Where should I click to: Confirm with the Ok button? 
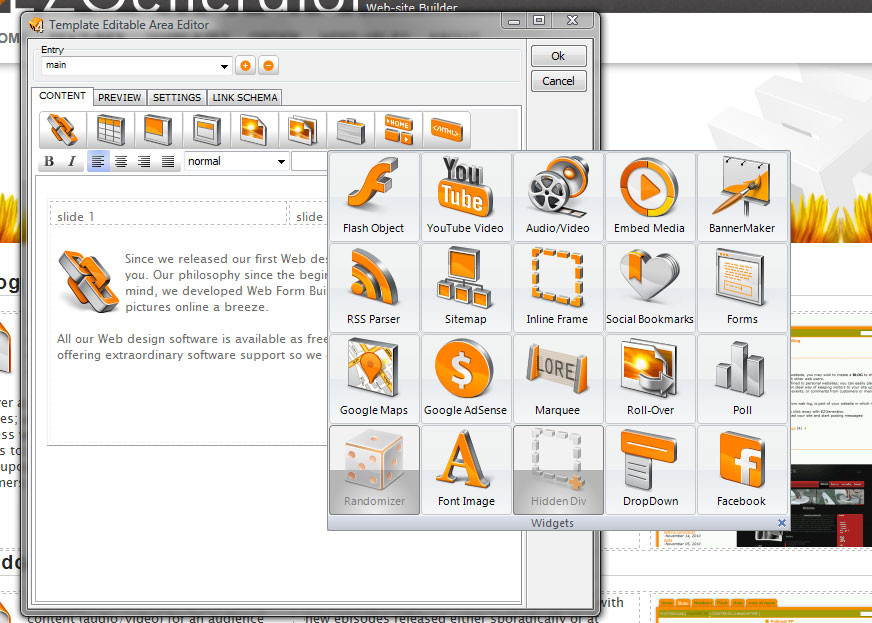[558, 56]
